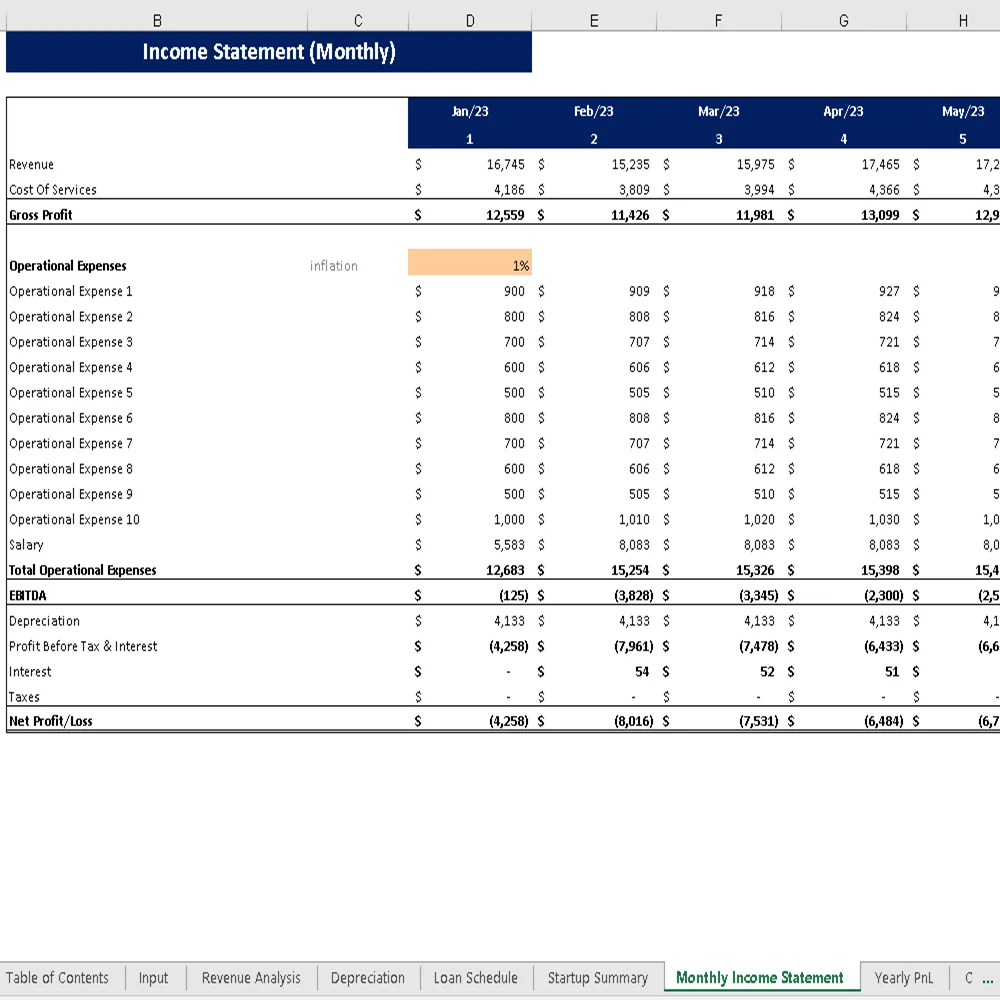Select the Gross Profit row label
Viewport: 1000px width, 1000px height.
(40, 214)
